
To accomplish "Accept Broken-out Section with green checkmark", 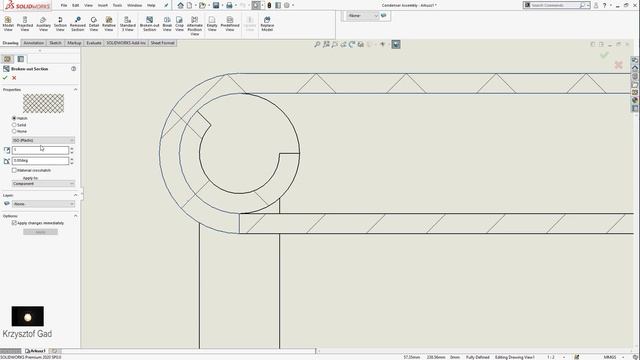I will click(5, 78).
